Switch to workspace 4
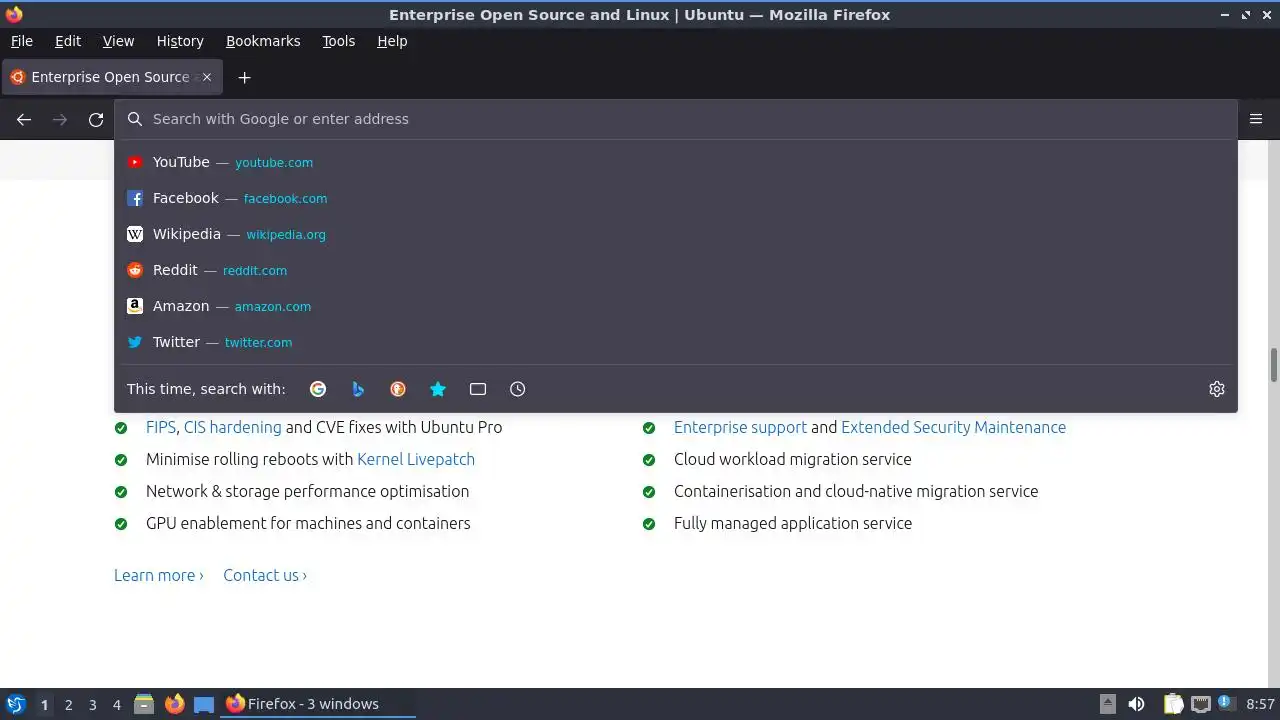The height and width of the screenshot is (720, 1280). click(116, 705)
